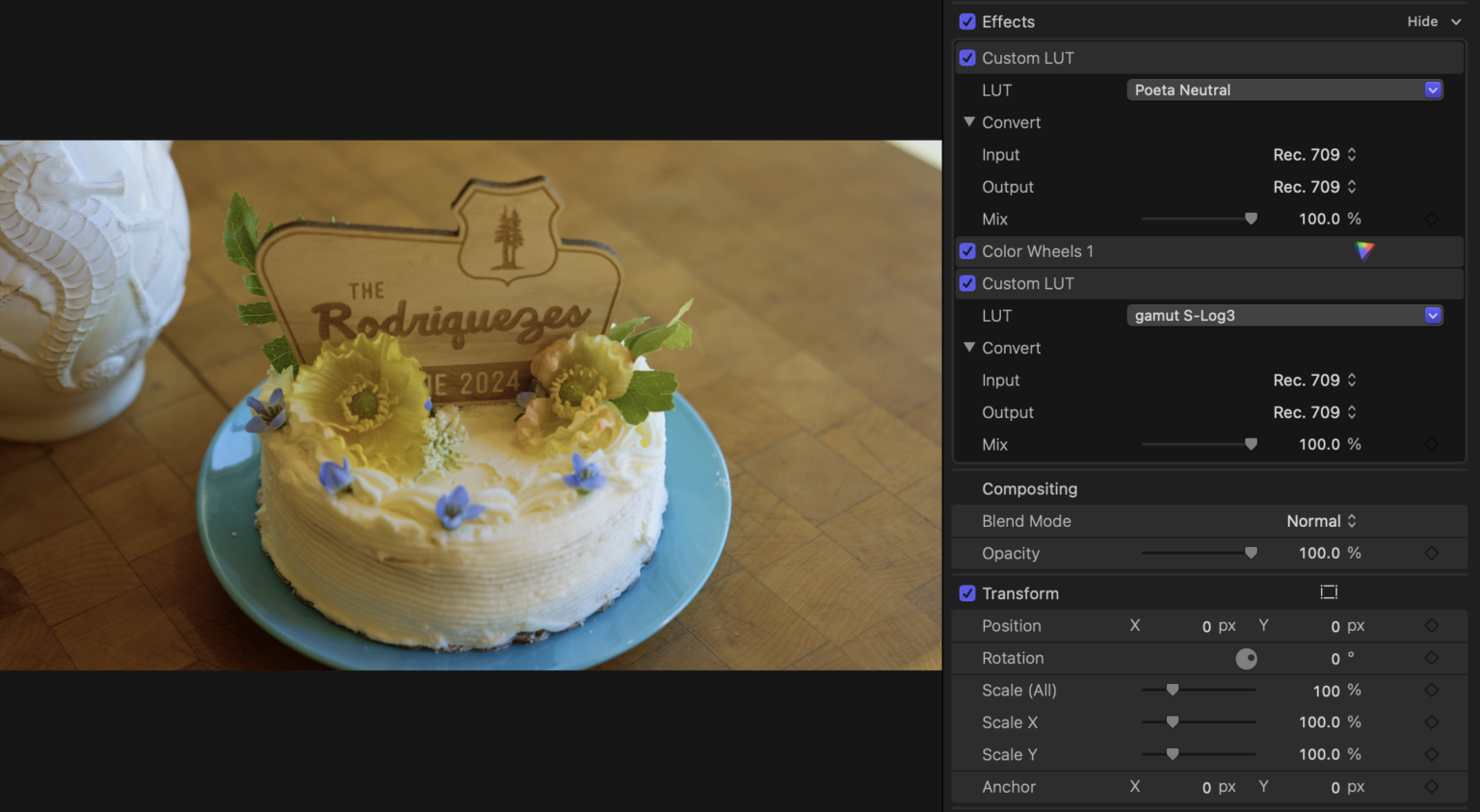Screen dimensions: 1480x812
Task: Click the Position keyframe diamond
Action: click(1431, 625)
